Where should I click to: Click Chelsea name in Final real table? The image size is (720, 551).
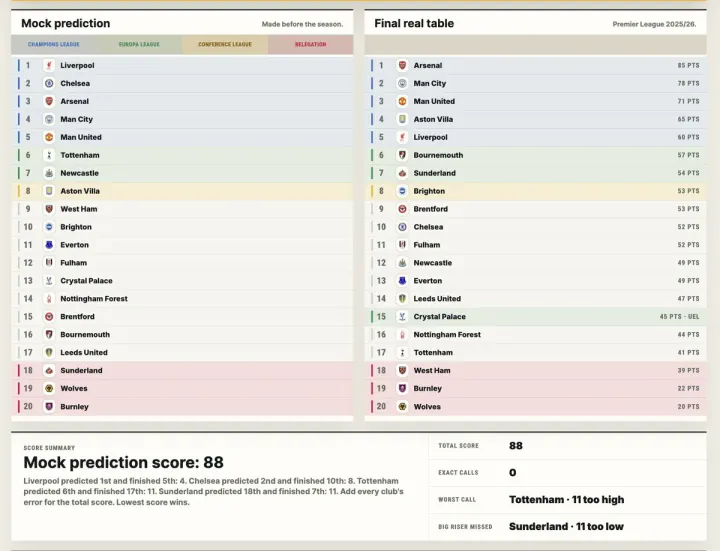[428, 227]
